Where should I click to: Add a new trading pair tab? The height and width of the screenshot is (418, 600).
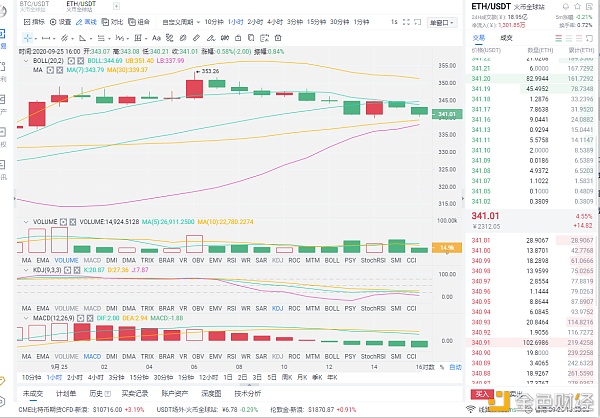click(x=116, y=6)
